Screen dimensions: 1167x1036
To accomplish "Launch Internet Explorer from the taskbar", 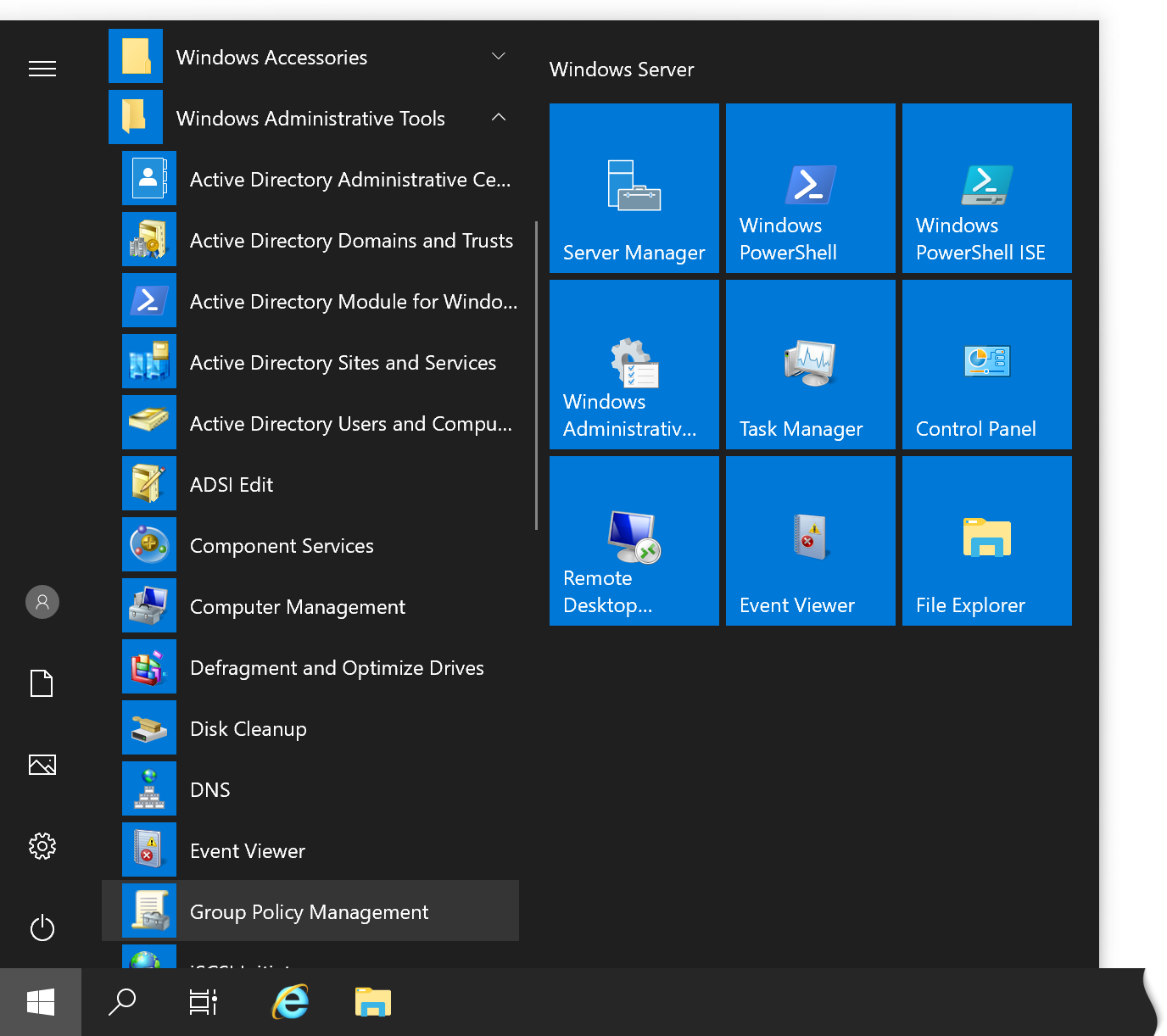I will (291, 1002).
